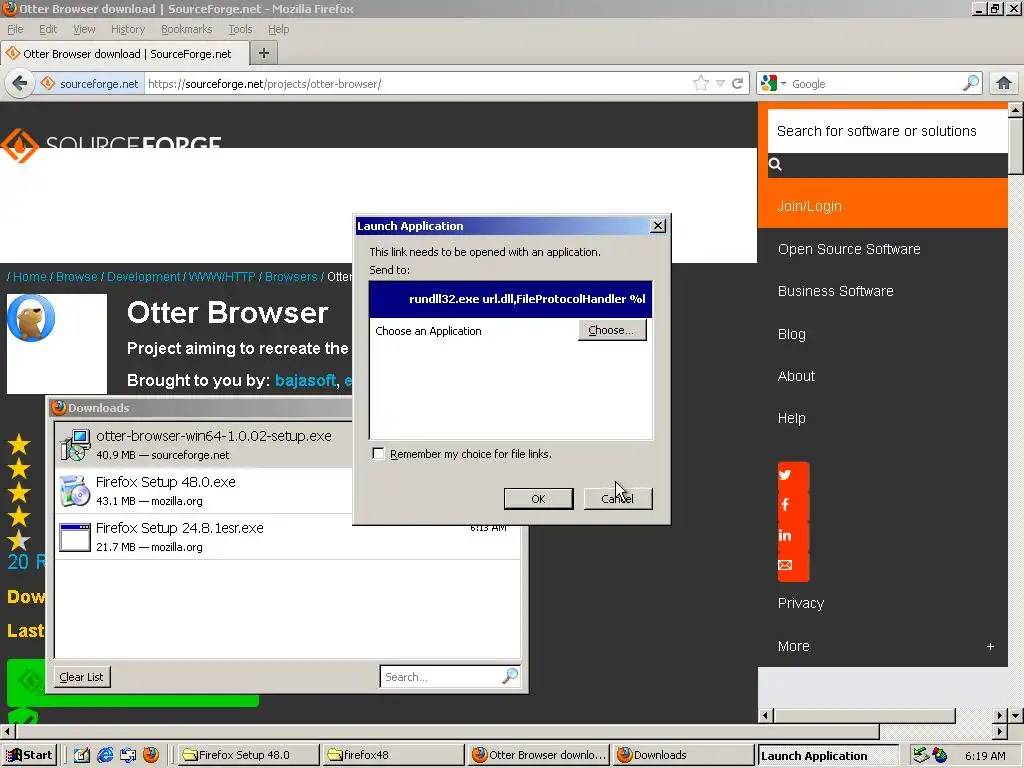Share via the LinkedIn icon

[785, 536]
